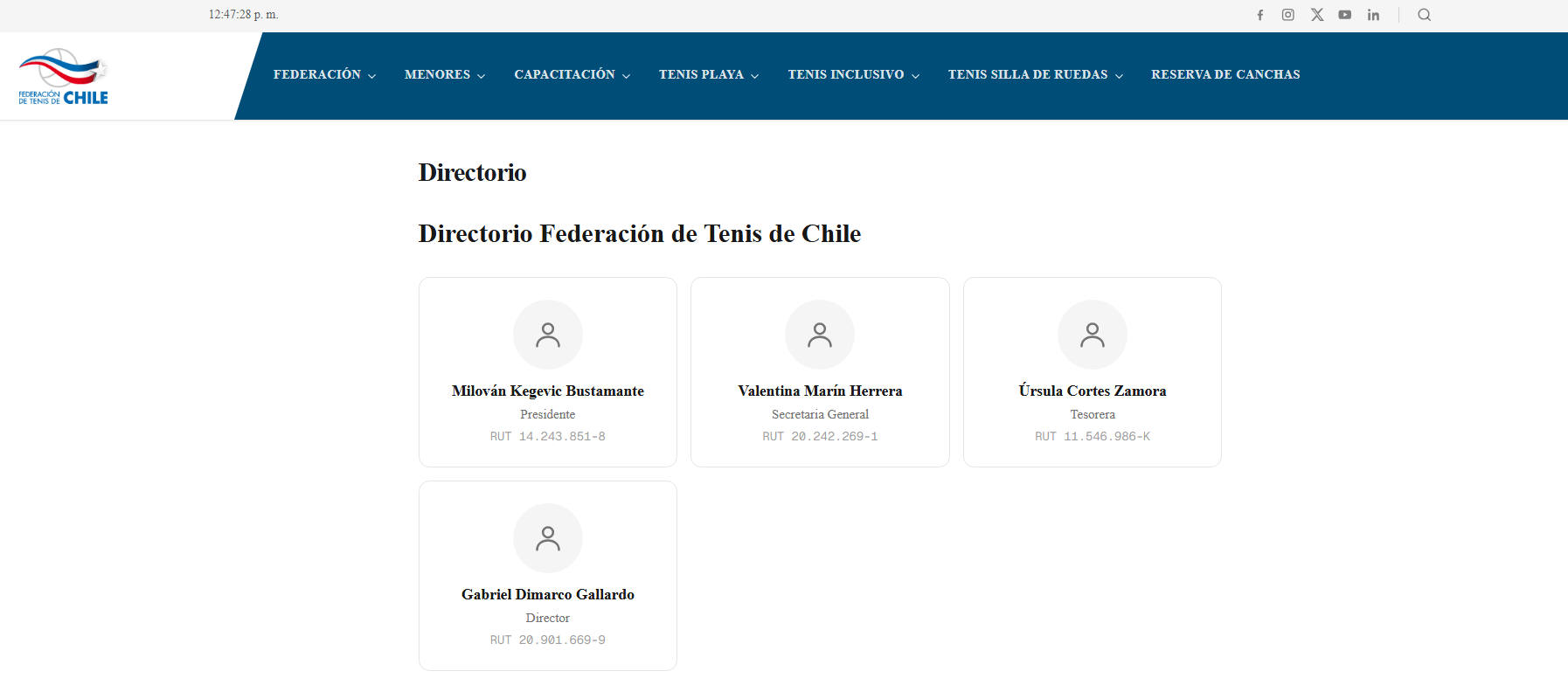Open the Facebook social link icon

(1260, 15)
